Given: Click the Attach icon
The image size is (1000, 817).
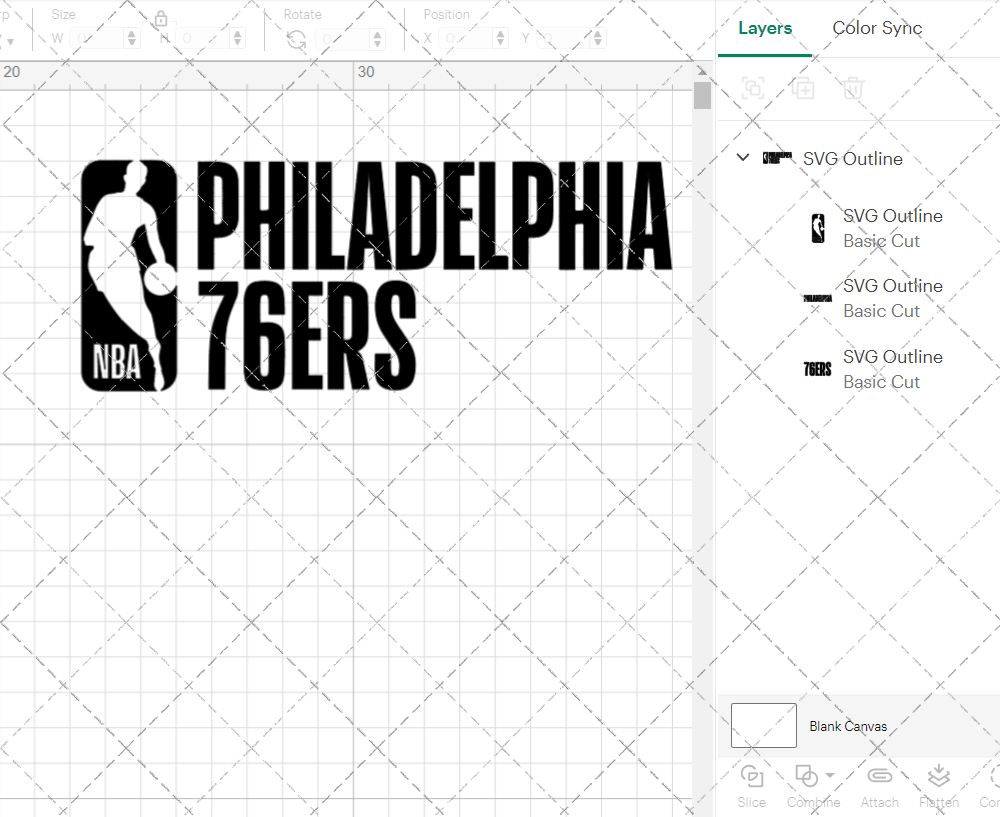Looking at the screenshot, I should pyautogui.click(x=880, y=776).
